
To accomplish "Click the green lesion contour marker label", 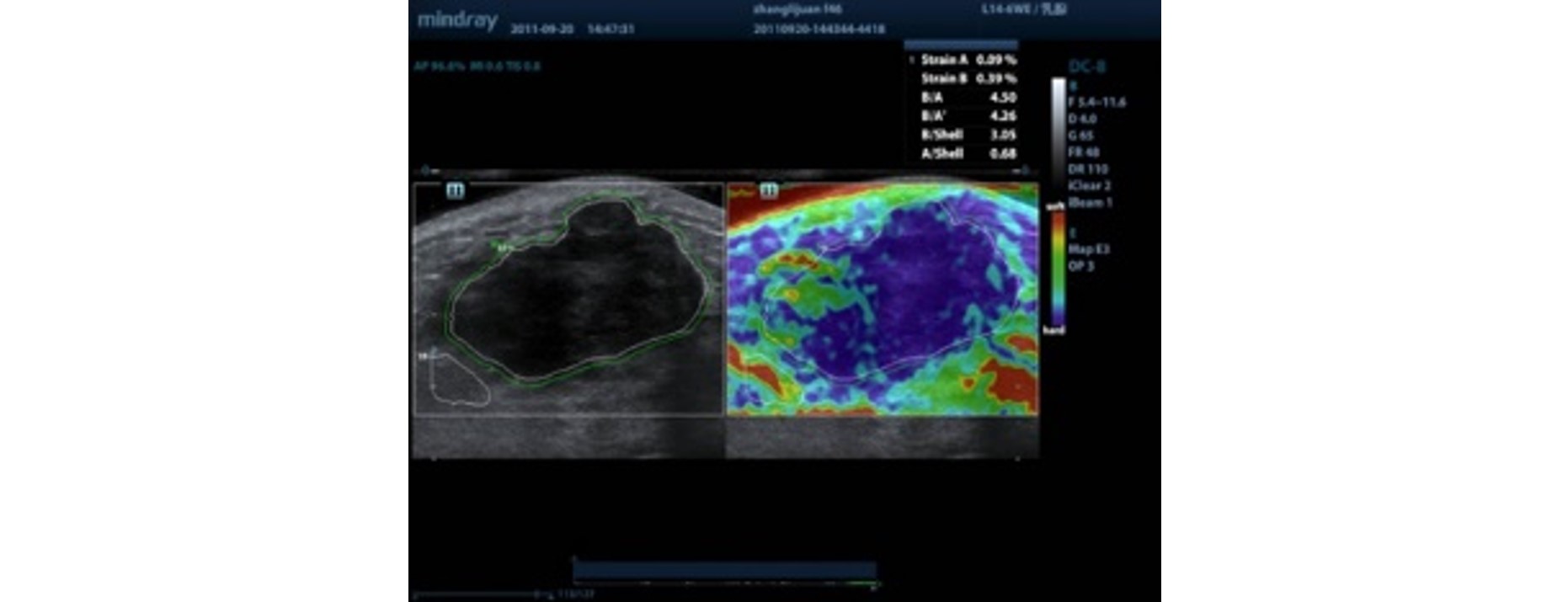I will [x=503, y=248].
